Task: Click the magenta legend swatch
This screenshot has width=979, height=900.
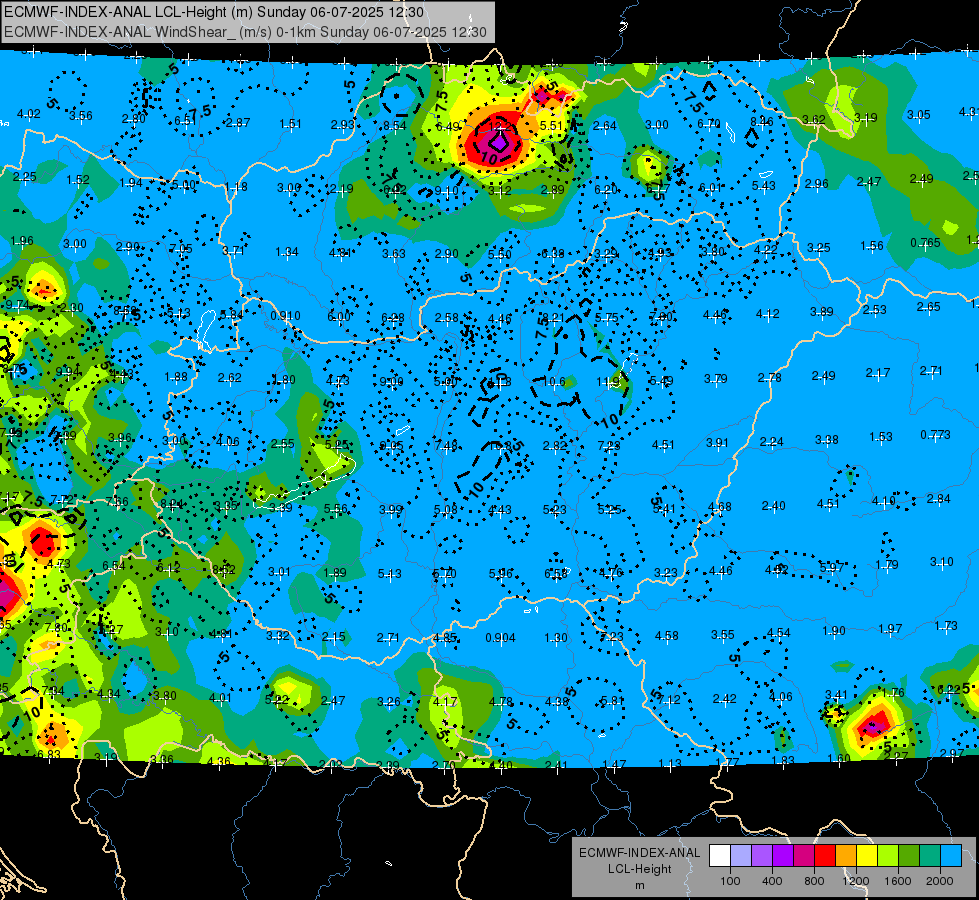Action: 804,855
